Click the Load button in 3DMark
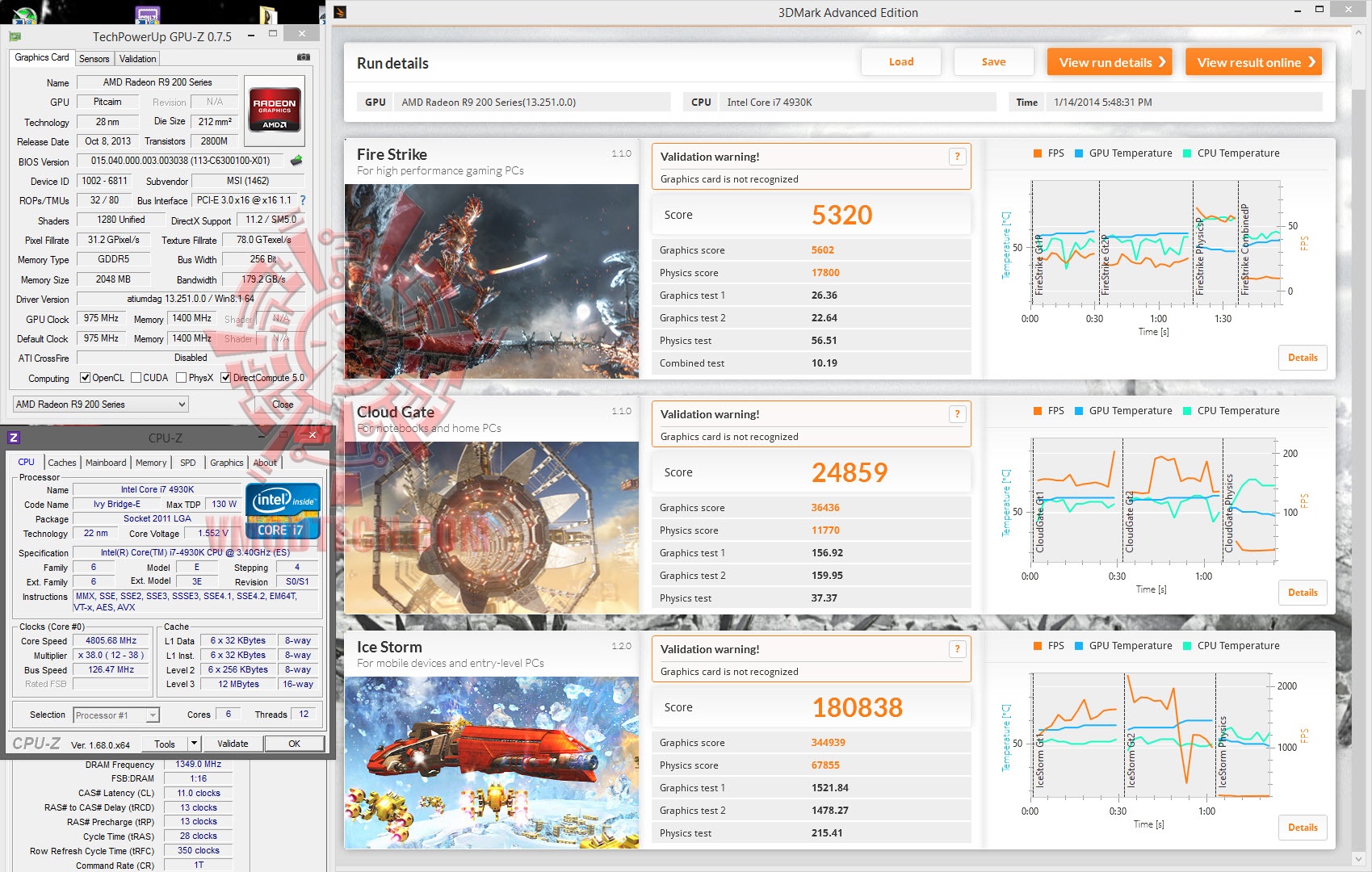Image resolution: width=1372 pixels, height=872 pixels. point(901,62)
